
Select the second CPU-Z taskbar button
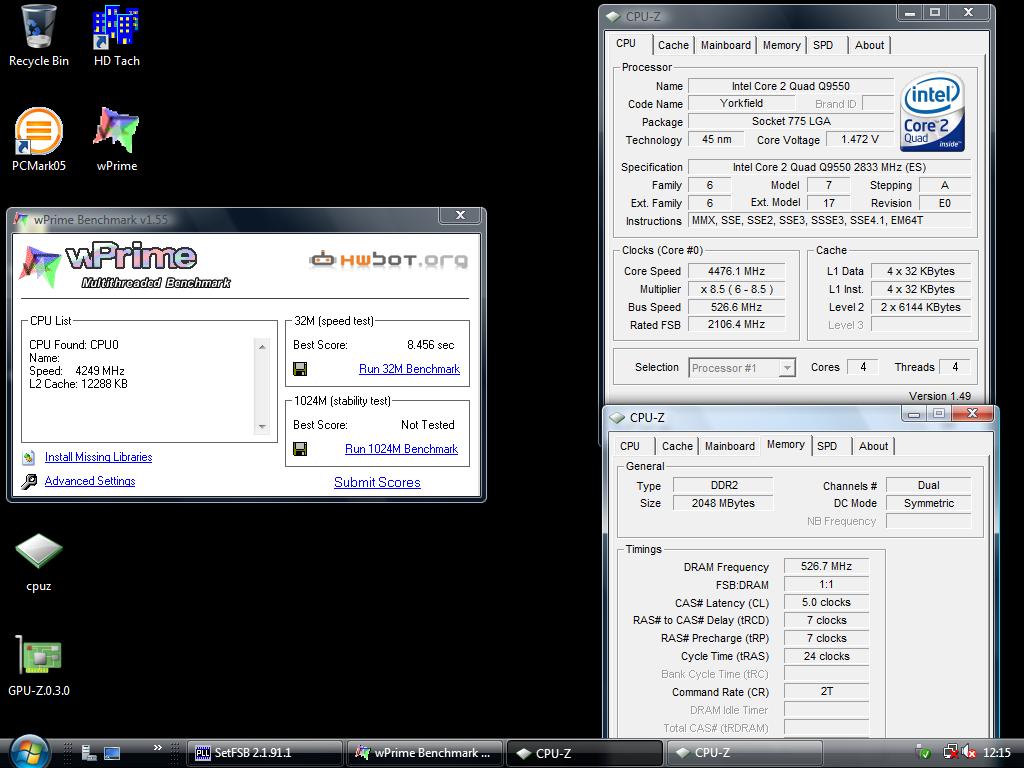(x=744, y=753)
